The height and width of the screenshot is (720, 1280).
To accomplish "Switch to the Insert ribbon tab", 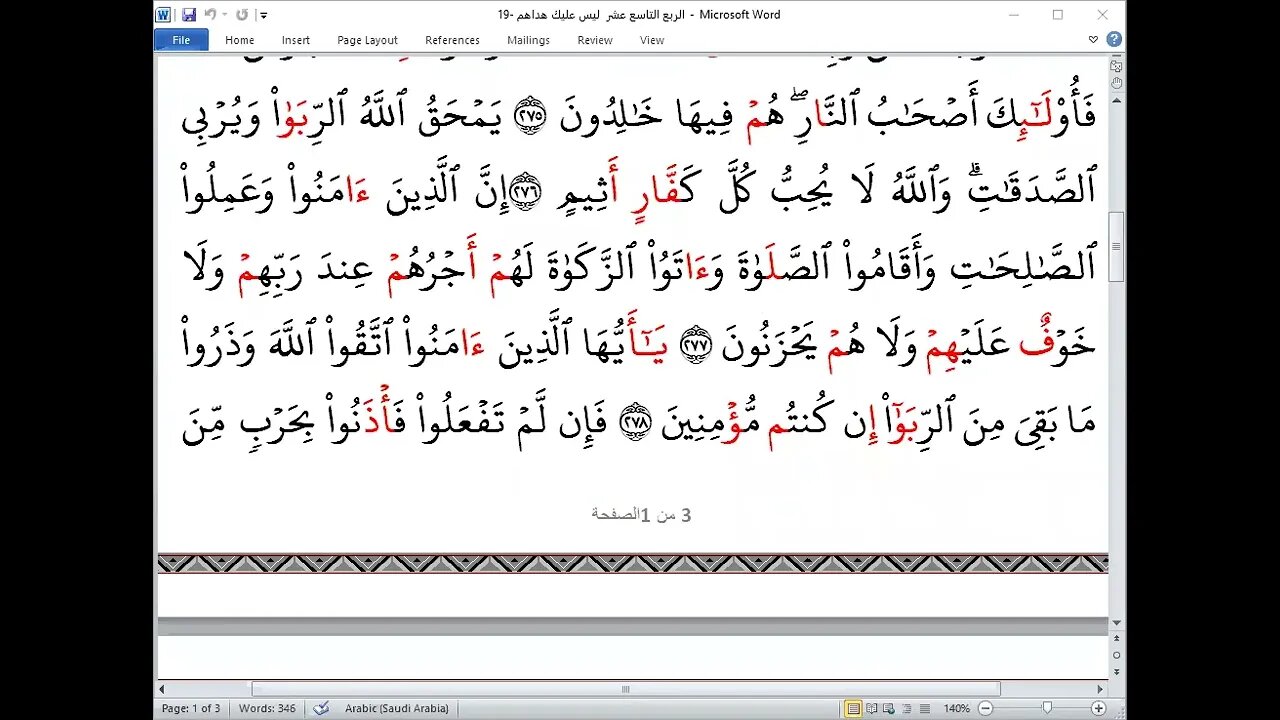I will click(x=296, y=40).
